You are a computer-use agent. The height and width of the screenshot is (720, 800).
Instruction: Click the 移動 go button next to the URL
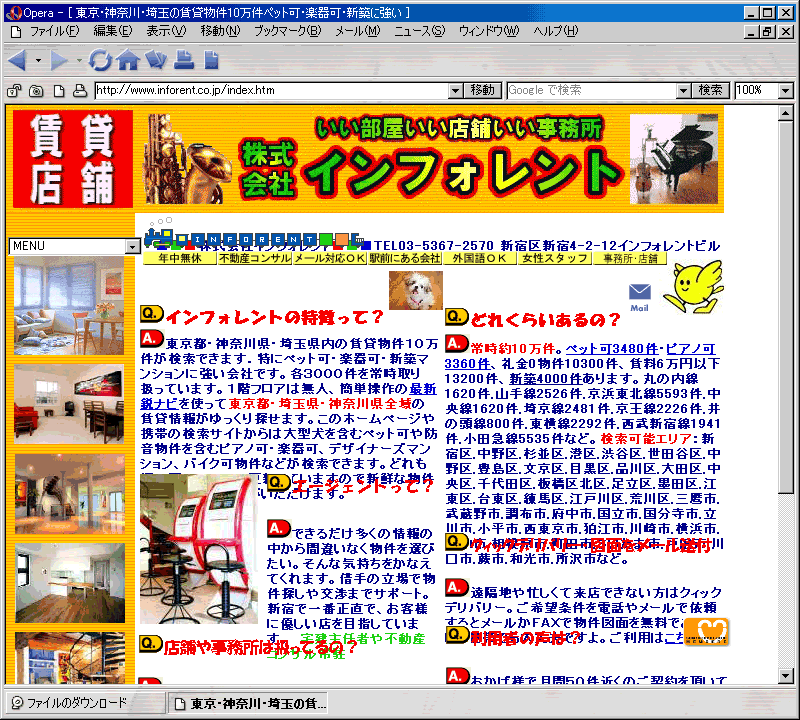(483, 91)
